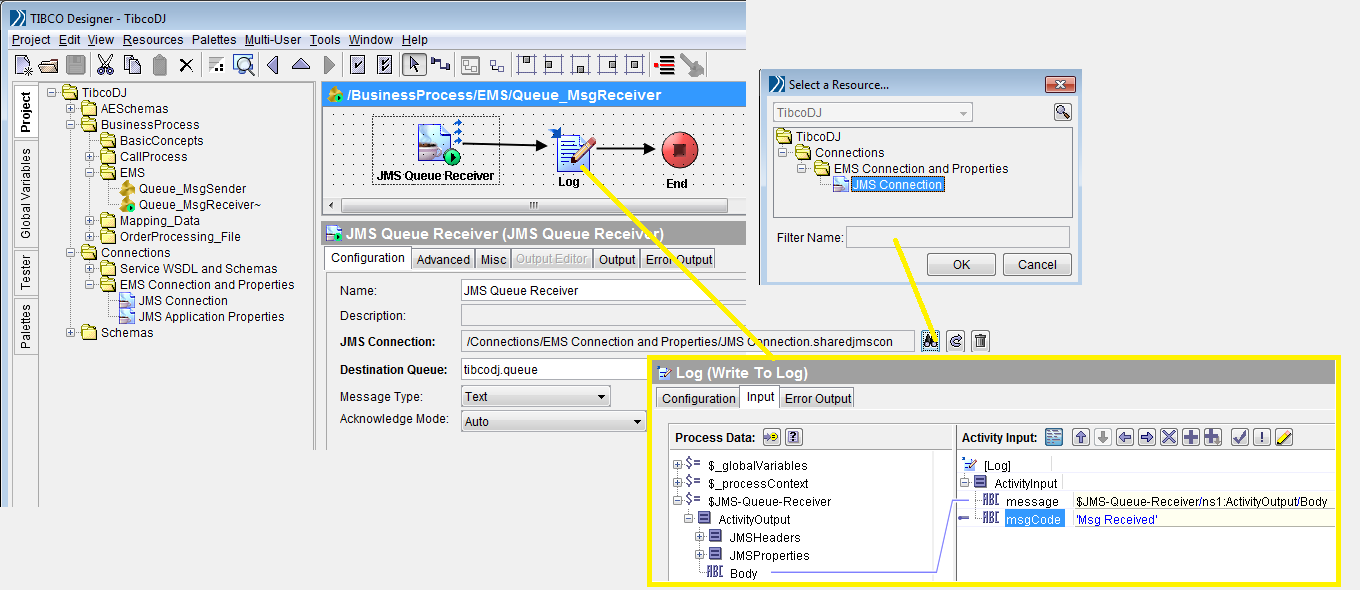Click the Paste toolbar icon
The image size is (1360, 590).
[x=157, y=62]
